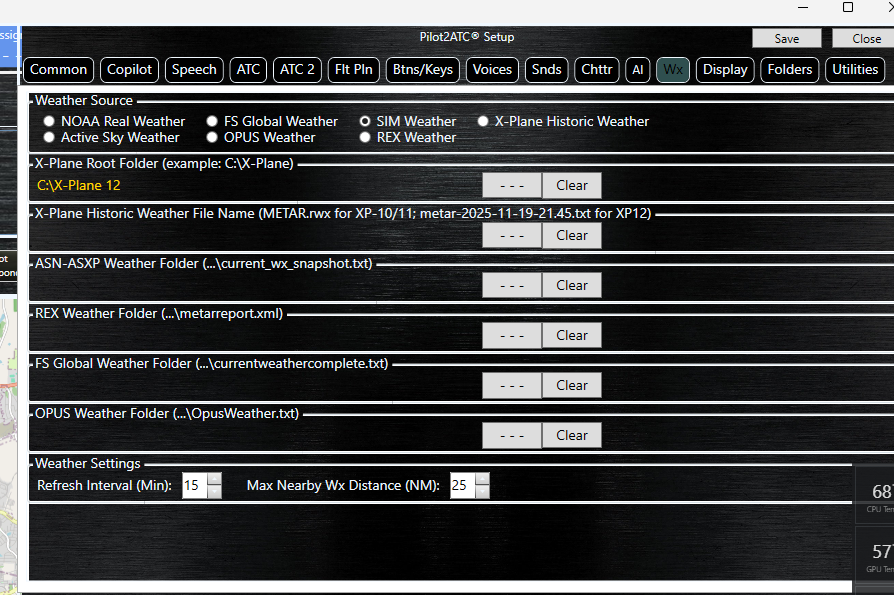
Task: Switch to the Speech tab
Action: (194, 70)
